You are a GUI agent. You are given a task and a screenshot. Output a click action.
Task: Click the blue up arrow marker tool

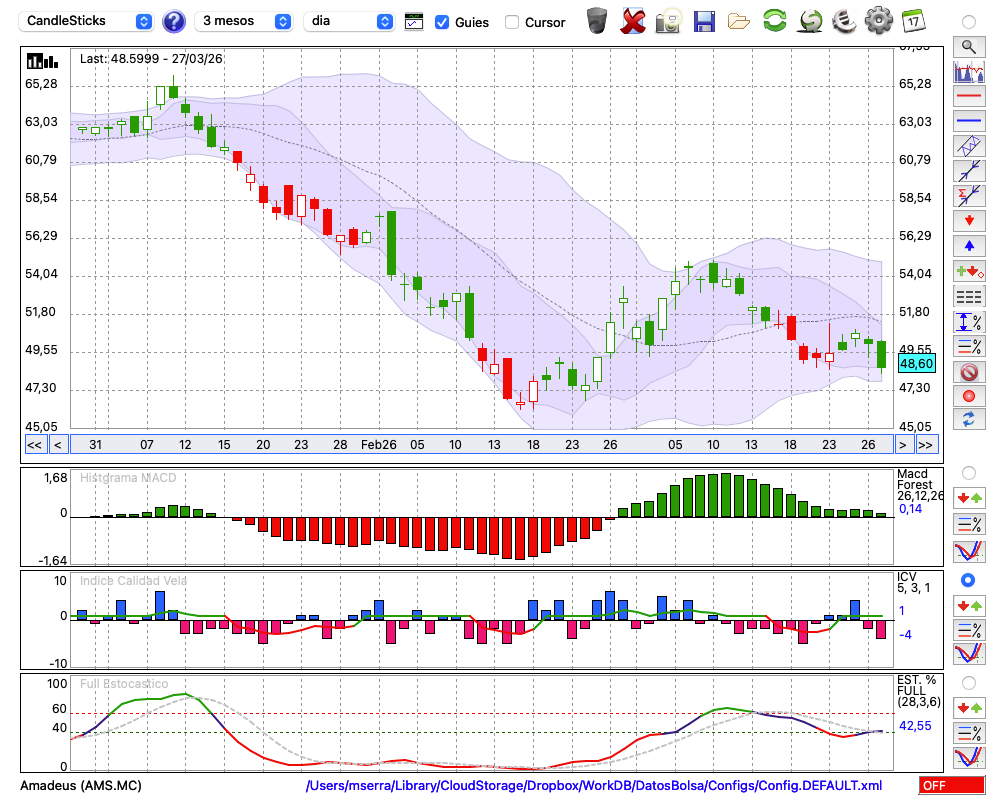pyautogui.click(x=969, y=246)
